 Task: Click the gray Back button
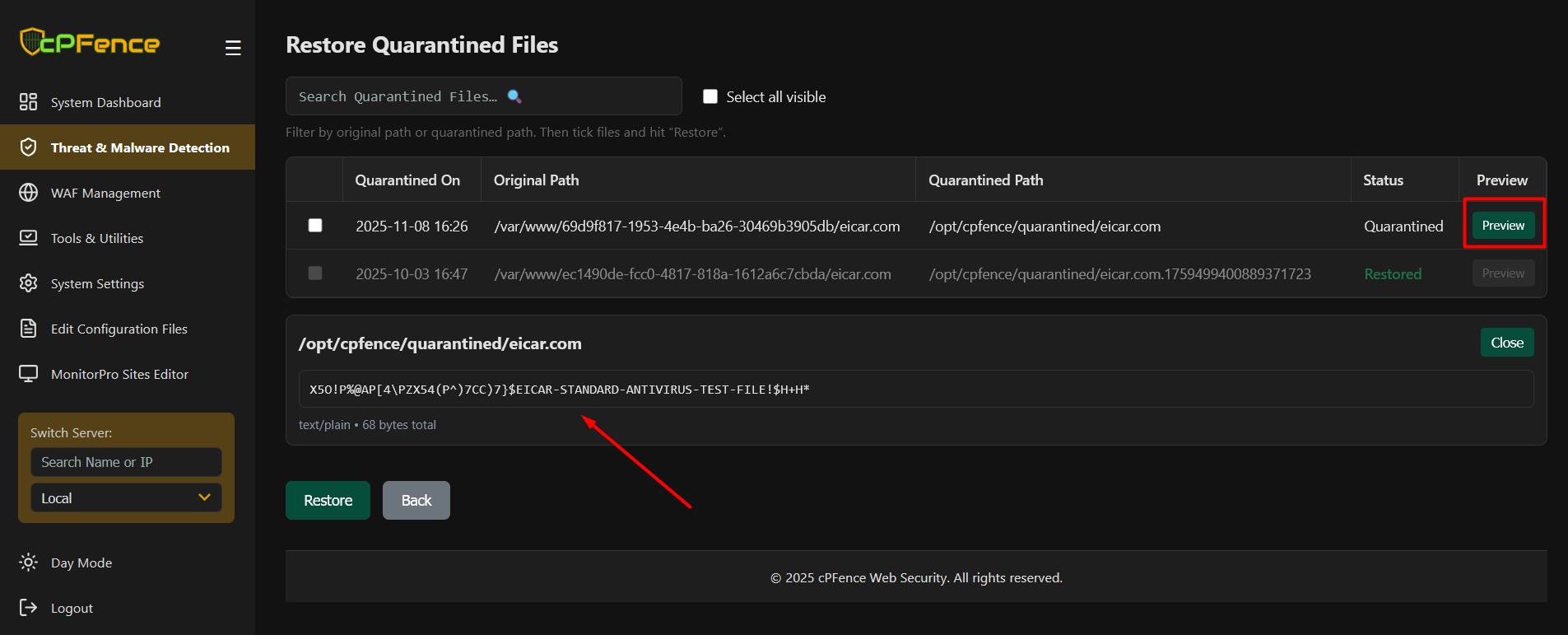[416, 501]
